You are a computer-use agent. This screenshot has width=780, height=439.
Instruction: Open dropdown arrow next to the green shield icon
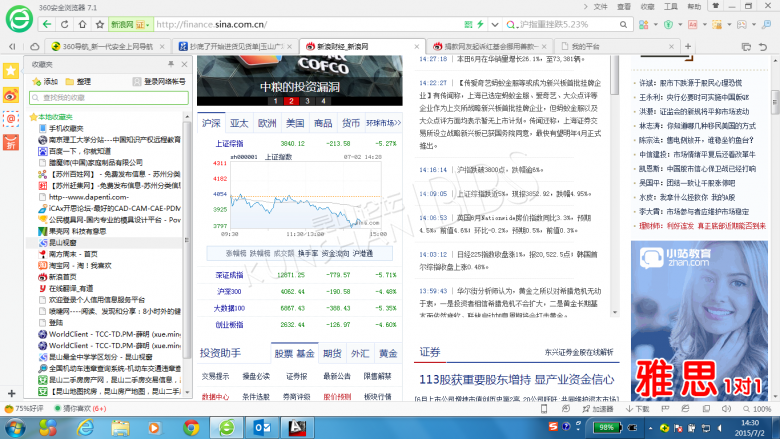tap(680, 24)
